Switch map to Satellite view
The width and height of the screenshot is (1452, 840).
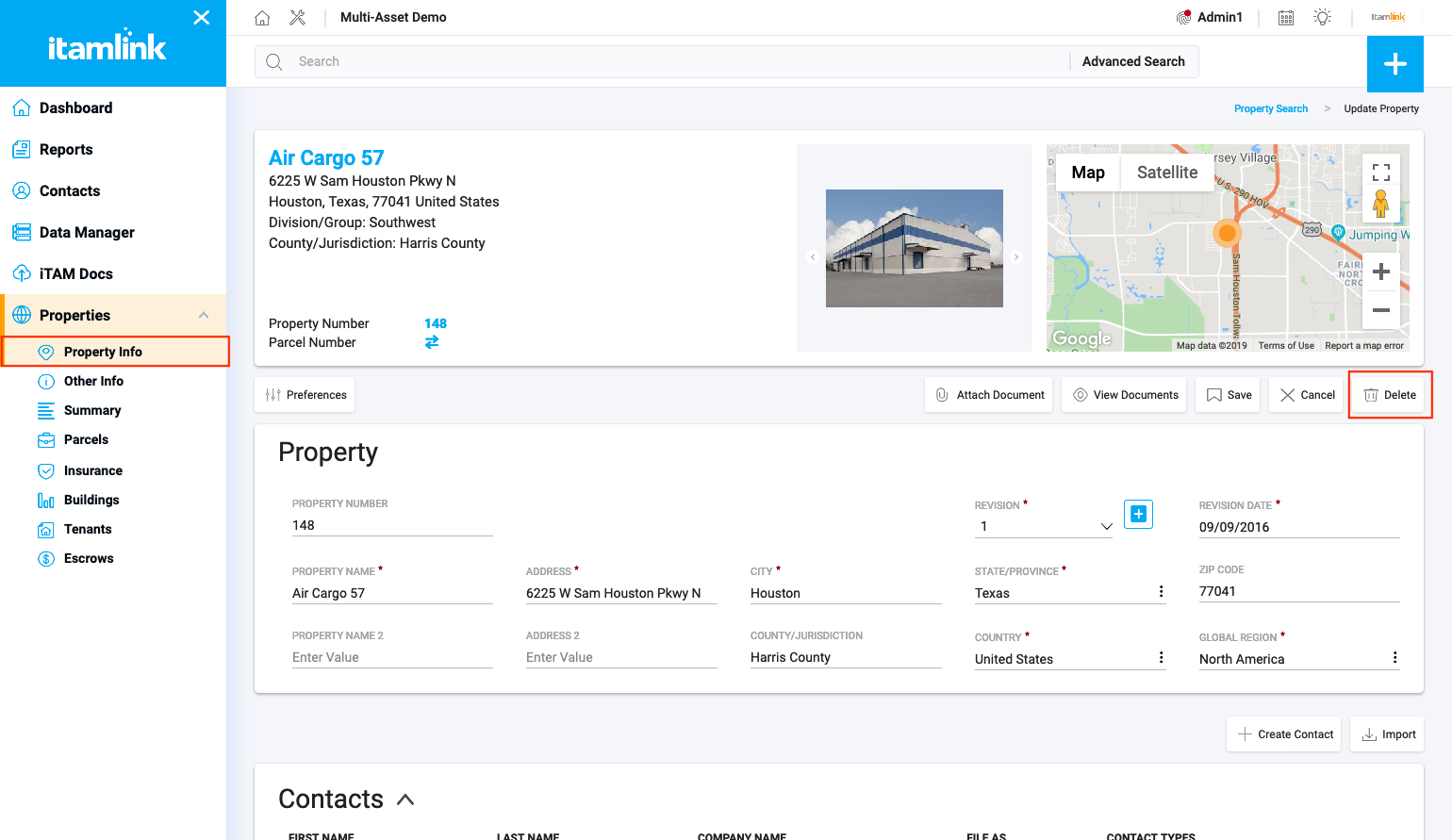(x=1166, y=173)
